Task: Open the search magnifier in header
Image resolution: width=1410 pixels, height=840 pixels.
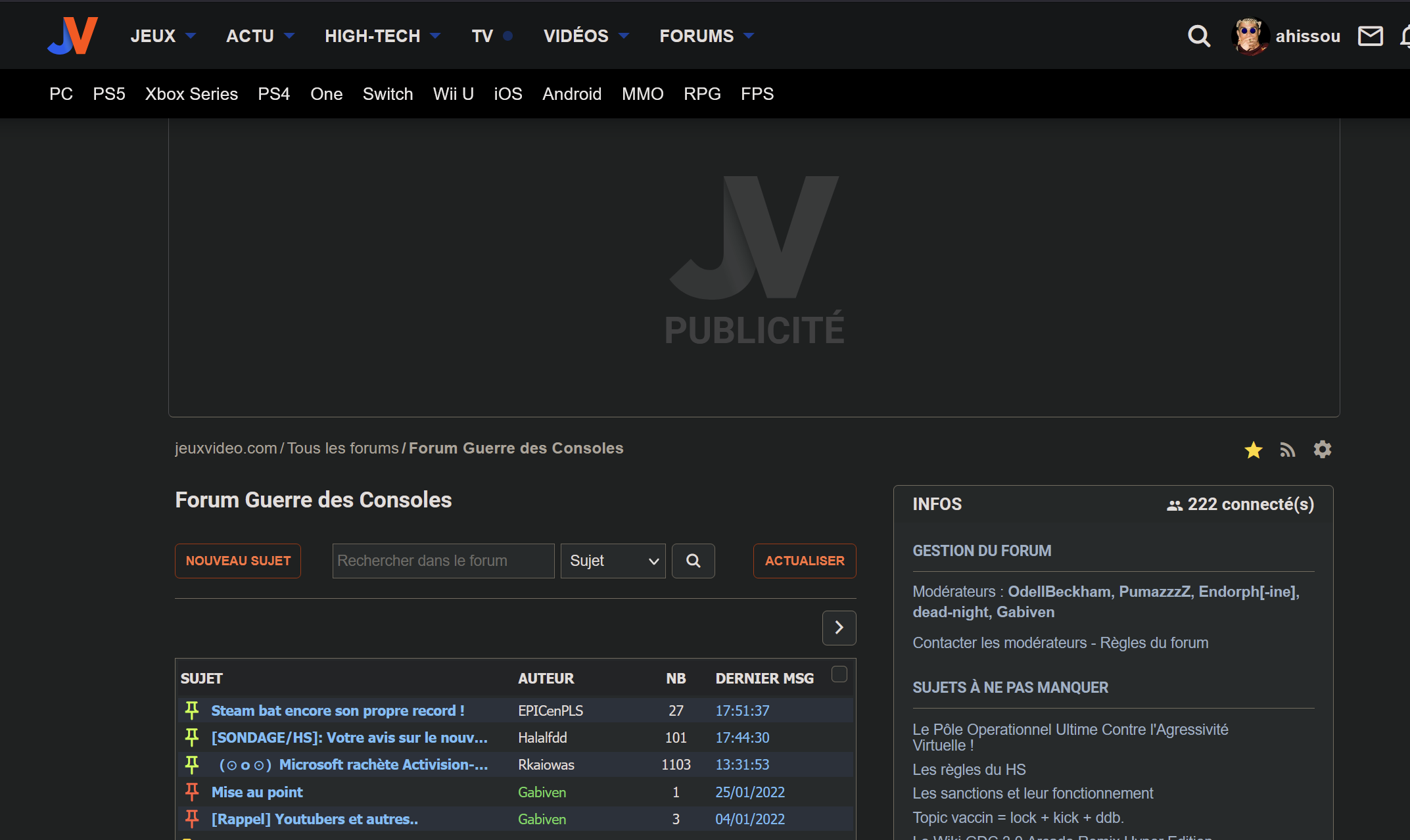Action: coord(1198,36)
